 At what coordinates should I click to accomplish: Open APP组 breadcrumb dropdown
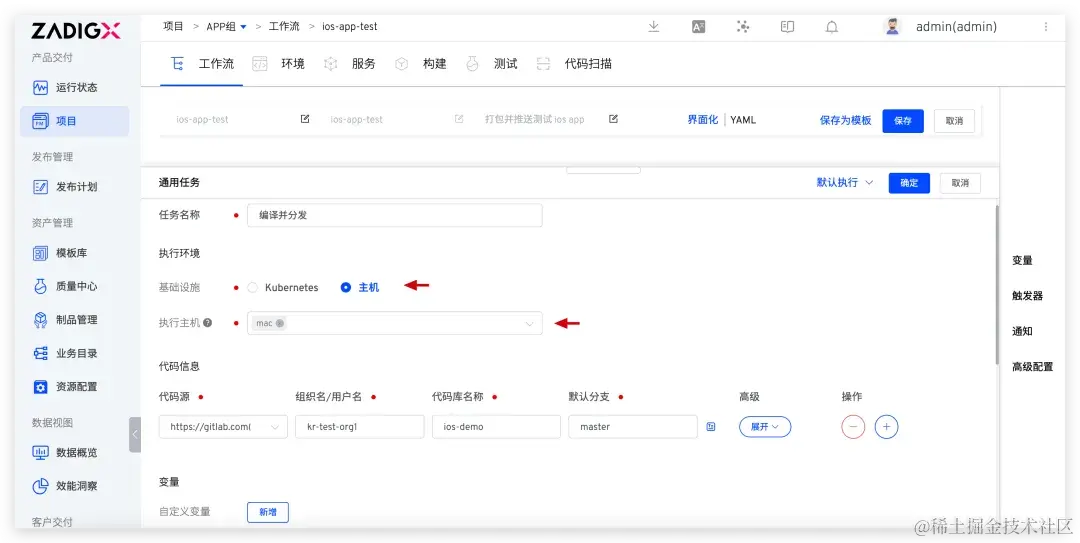[227, 27]
